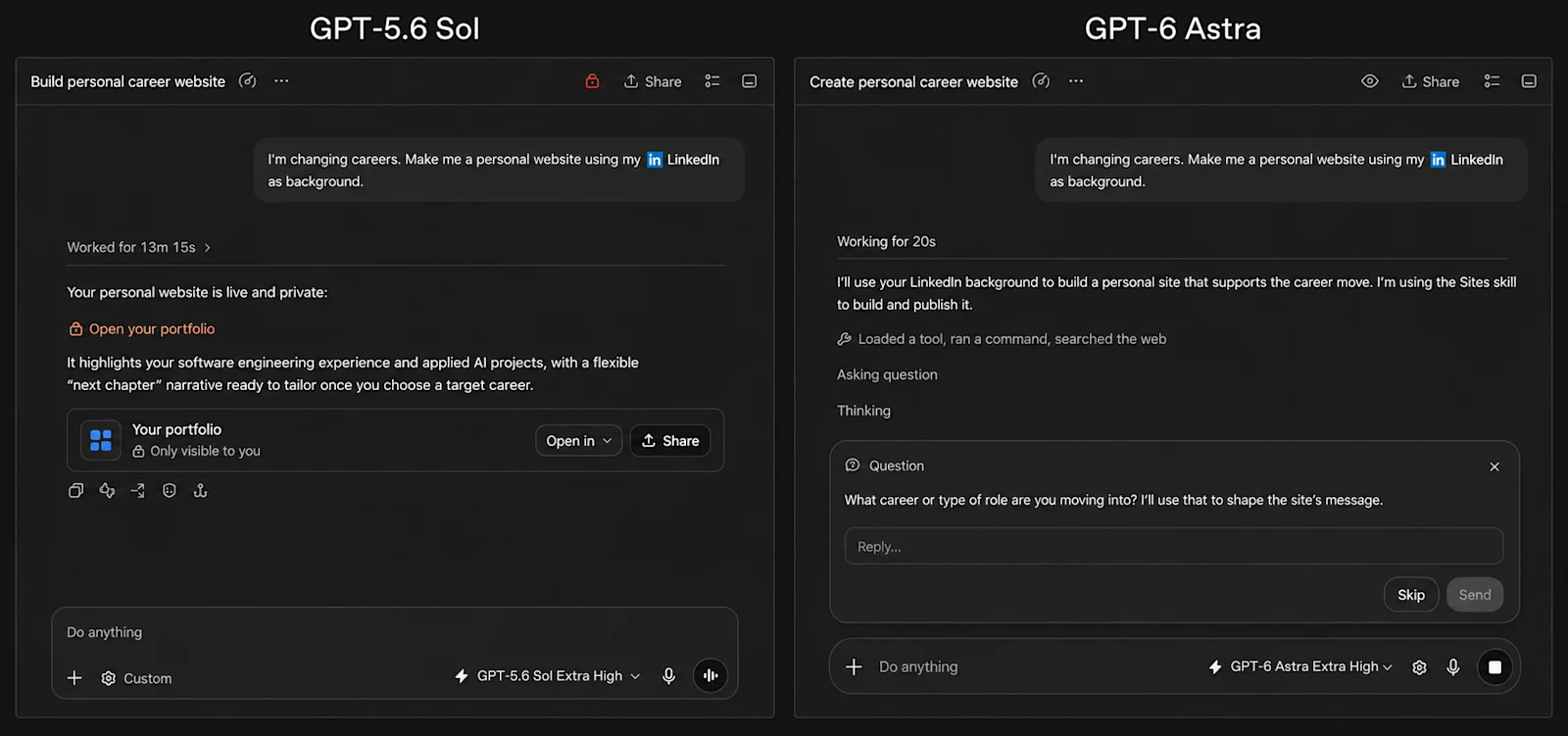Screen dimensions: 1568x736
Task: Click the Thinking status line
Action: (x=863, y=411)
